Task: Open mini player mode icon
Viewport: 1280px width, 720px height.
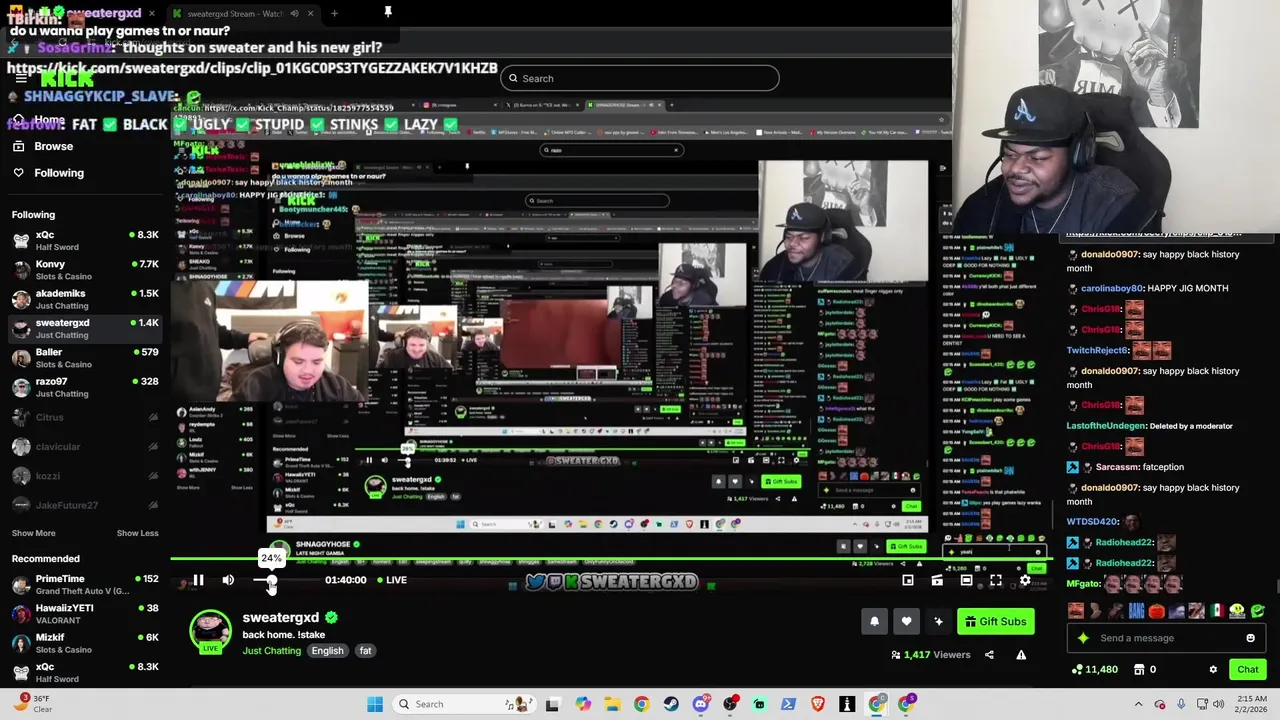Action: click(908, 580)
